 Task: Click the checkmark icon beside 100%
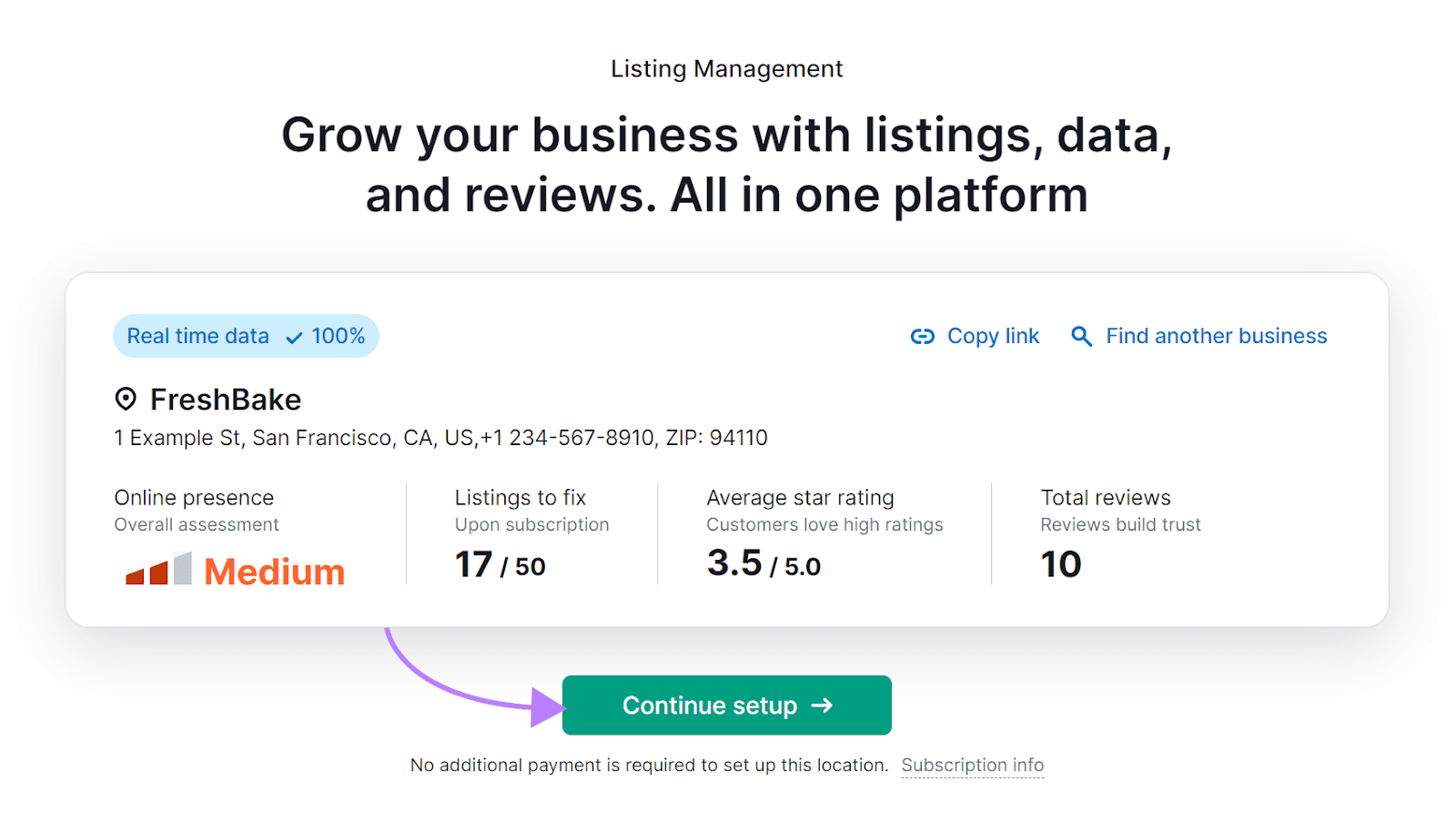[294, 338]
